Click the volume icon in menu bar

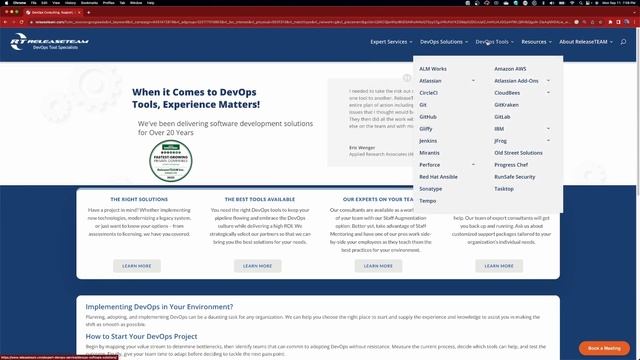(552, 3)
